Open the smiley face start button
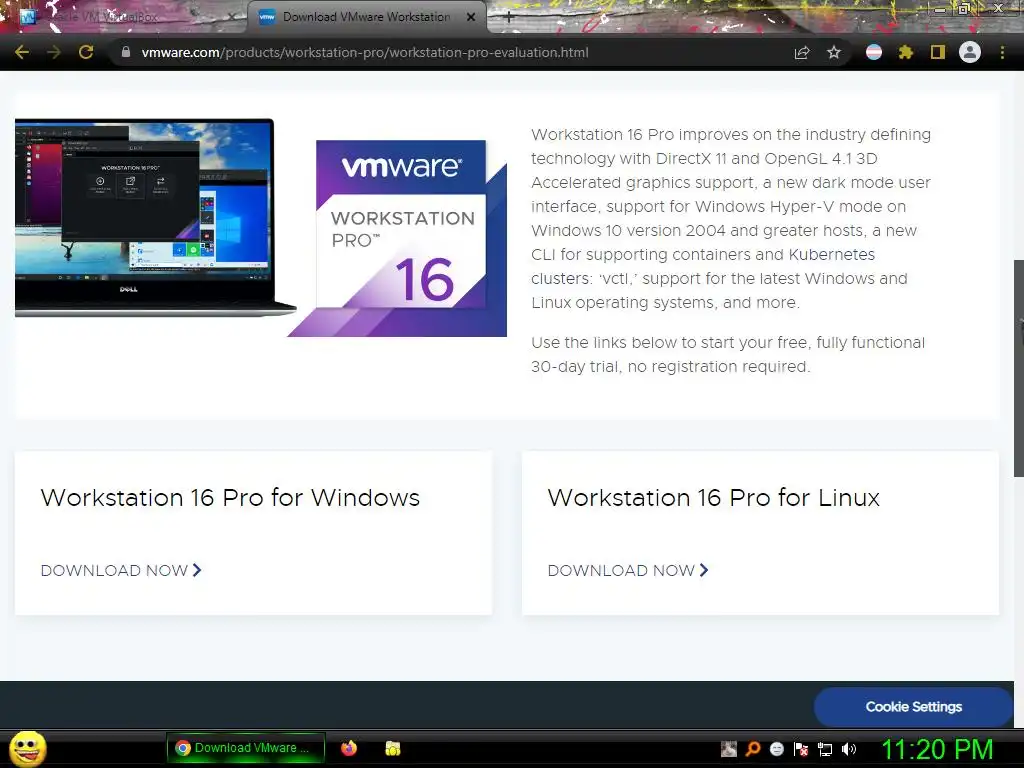The height and width of the screenshot is (768, 1024). click(27, 748)
